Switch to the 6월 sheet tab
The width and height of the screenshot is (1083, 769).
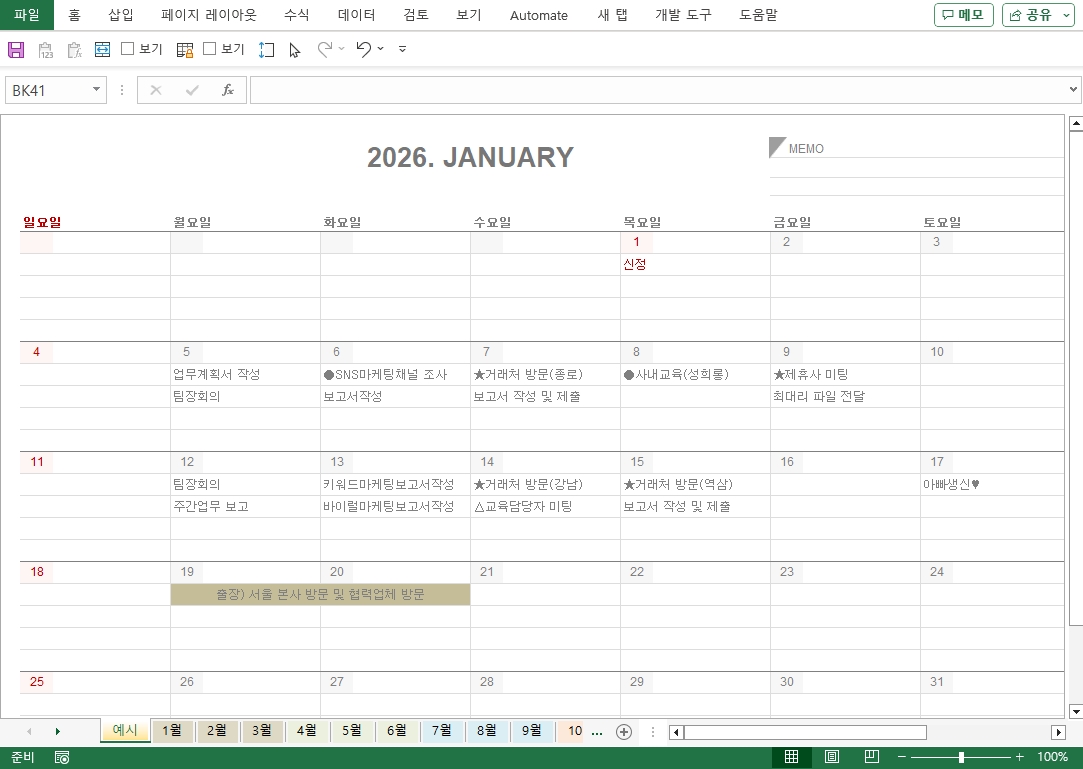pos(397,731)
